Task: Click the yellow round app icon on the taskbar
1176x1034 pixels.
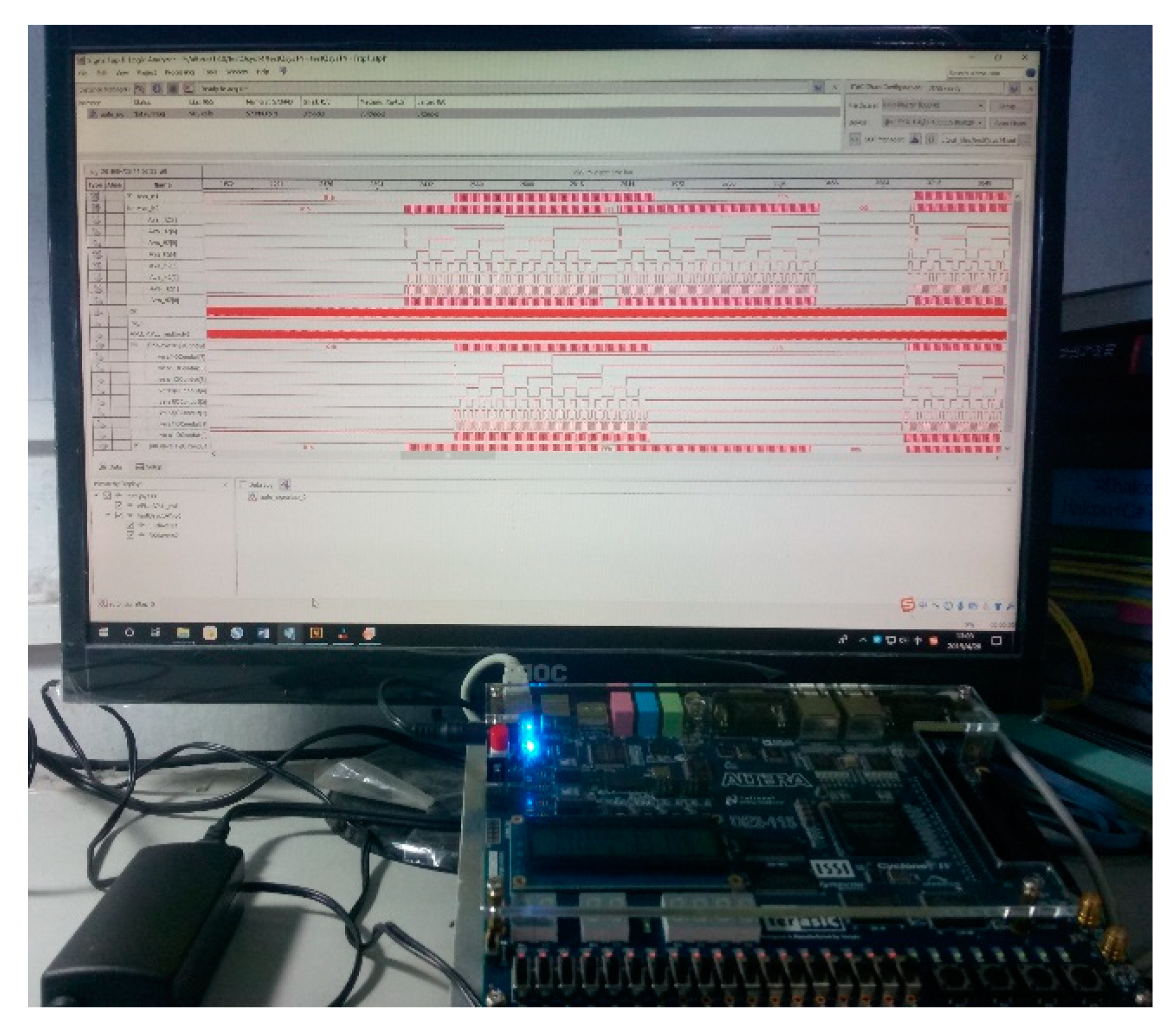Action: [x=209, y=633]
